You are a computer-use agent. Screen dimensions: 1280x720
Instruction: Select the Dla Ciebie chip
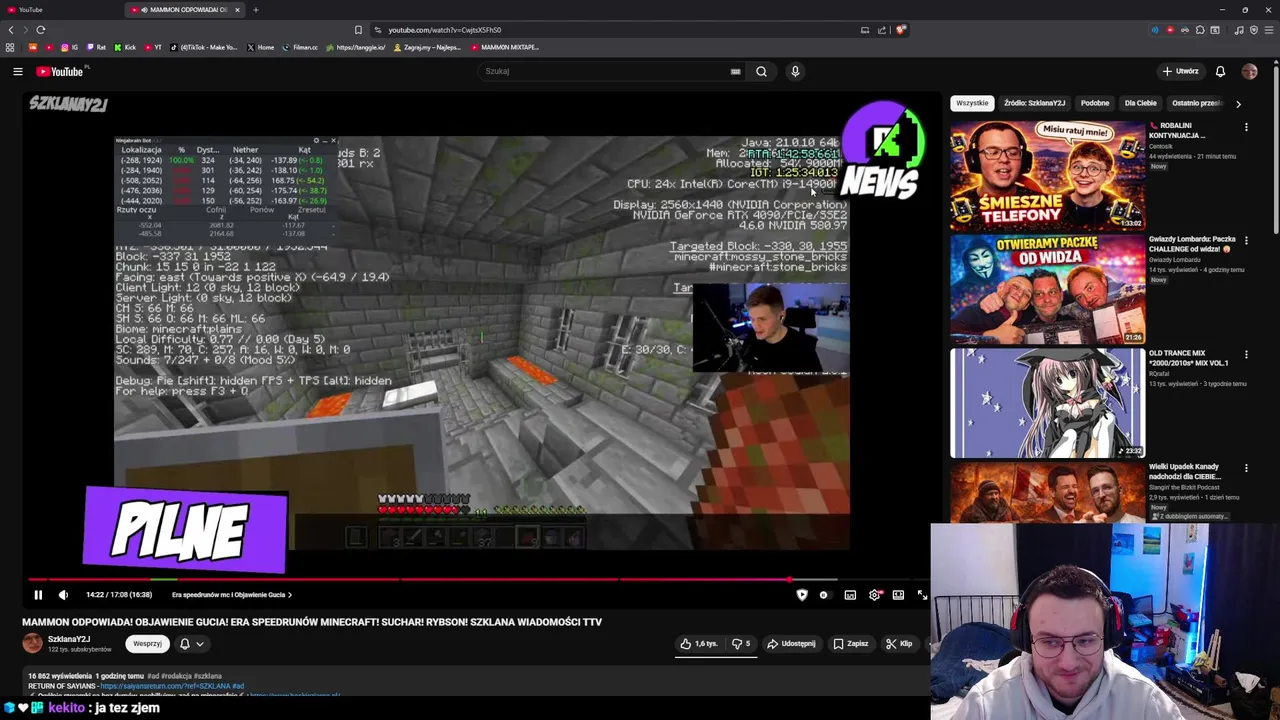click(x=1140, y=103)
